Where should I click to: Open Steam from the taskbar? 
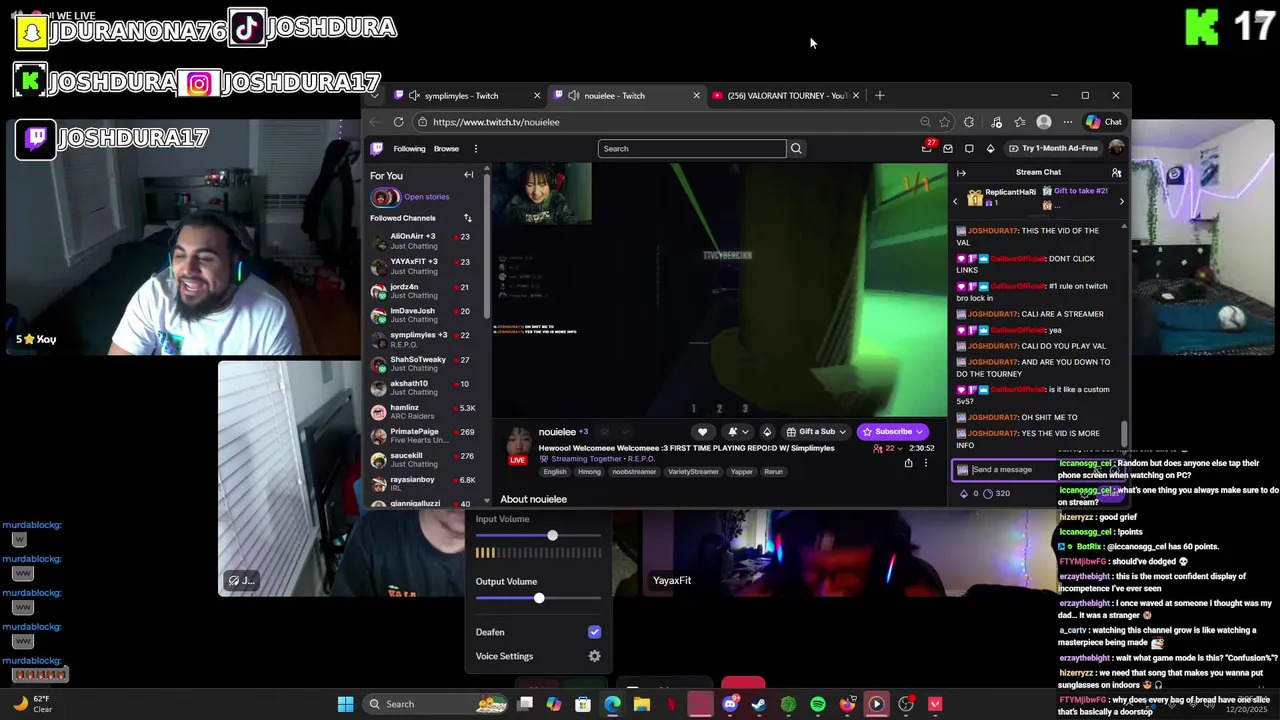point(759,704)
